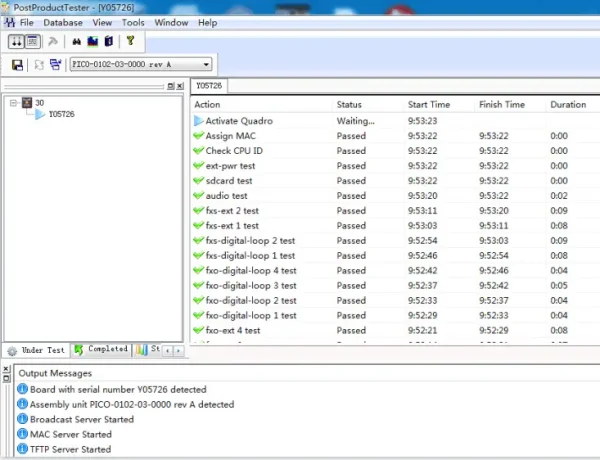
Task: Click info icon beside TFTP Server Started
Action: tap(23, 449)
